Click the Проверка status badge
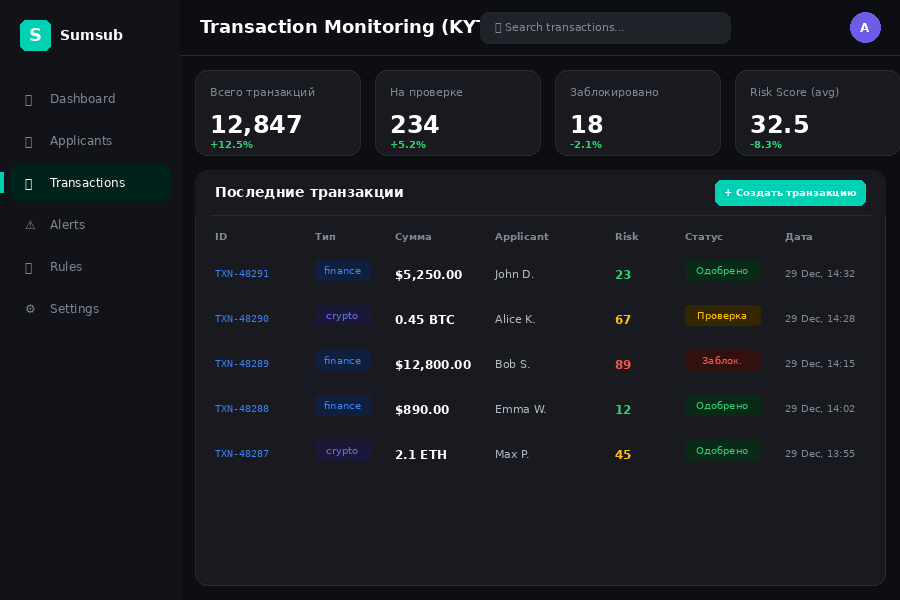Image resolution: width=900 pixels, height=600 pixels. [x=722, y=316]
